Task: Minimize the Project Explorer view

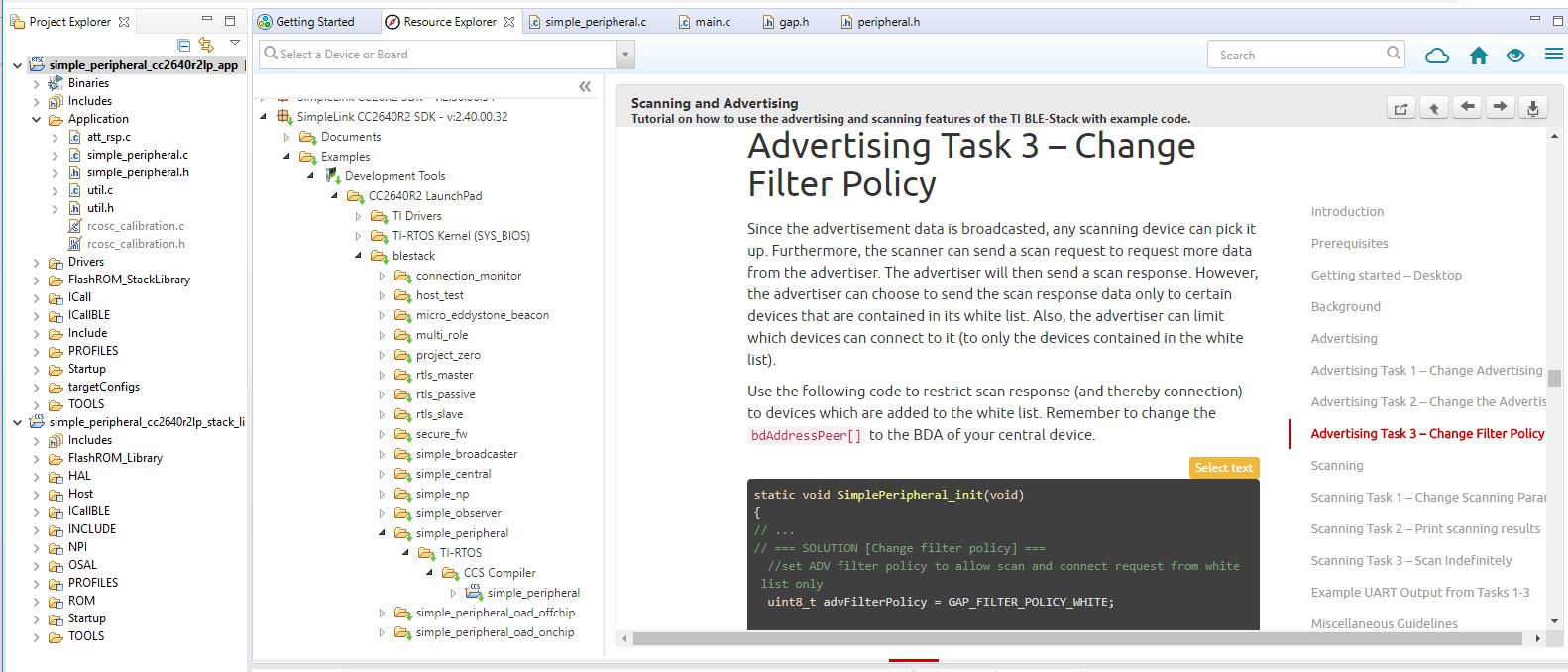Action: [x=207, y=20]
